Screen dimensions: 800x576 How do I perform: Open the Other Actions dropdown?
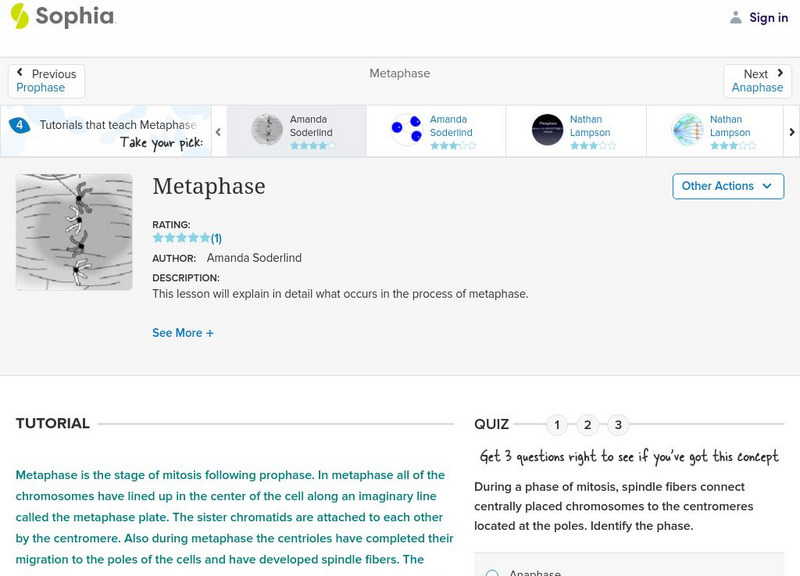(727, 186)
